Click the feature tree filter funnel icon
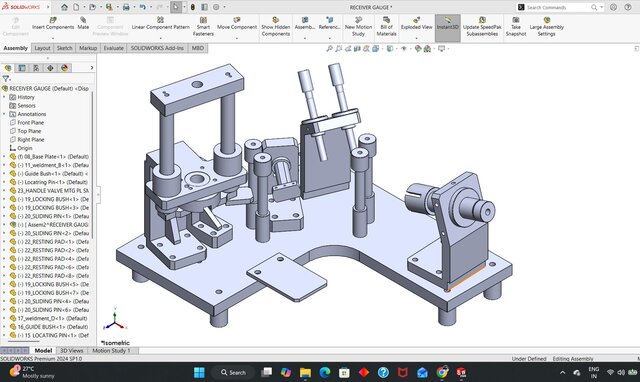Image resolution: width=640 pixels, height=382 pixels. (x=6, y=78)
